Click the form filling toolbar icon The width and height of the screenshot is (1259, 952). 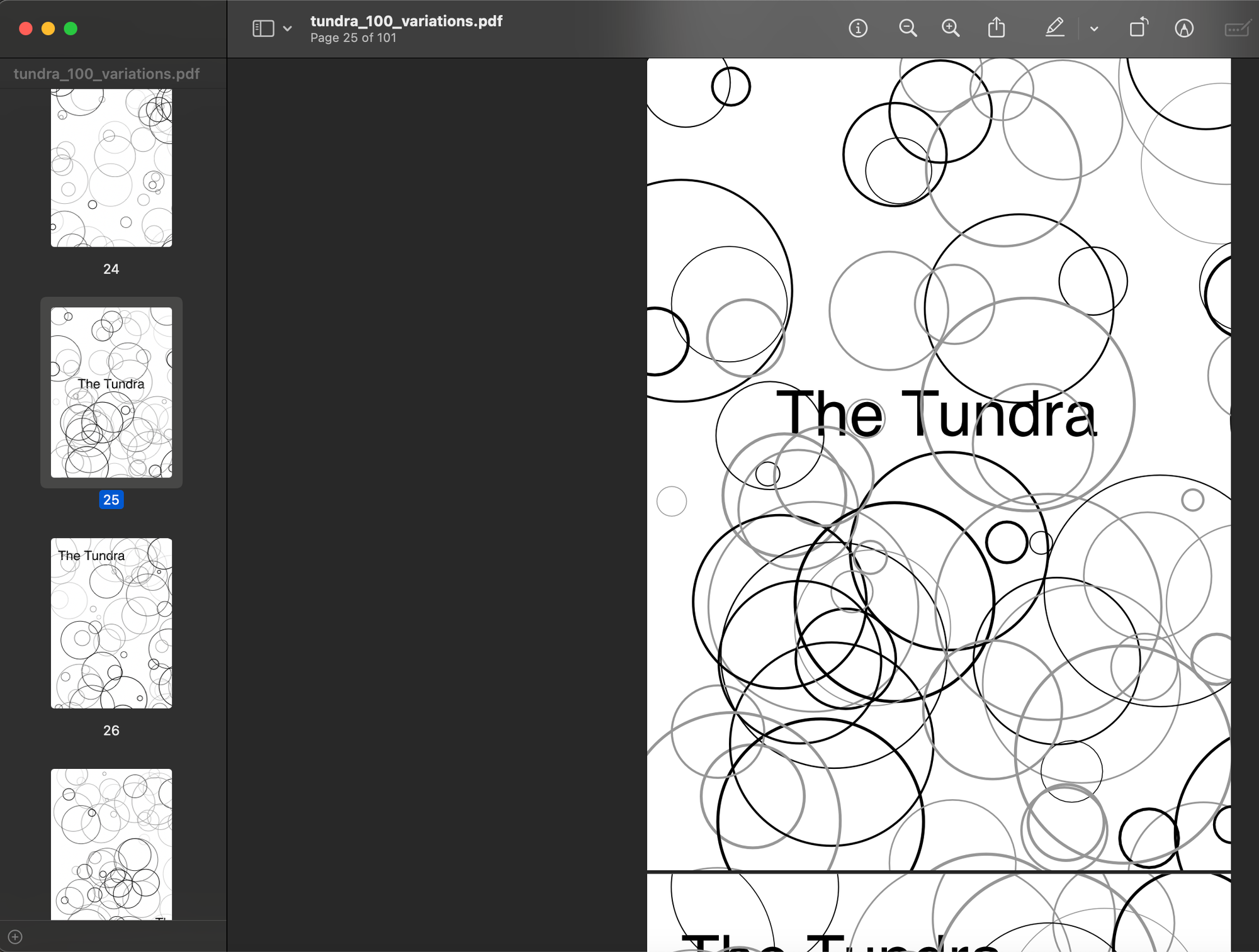click(x=1236, y=29)
